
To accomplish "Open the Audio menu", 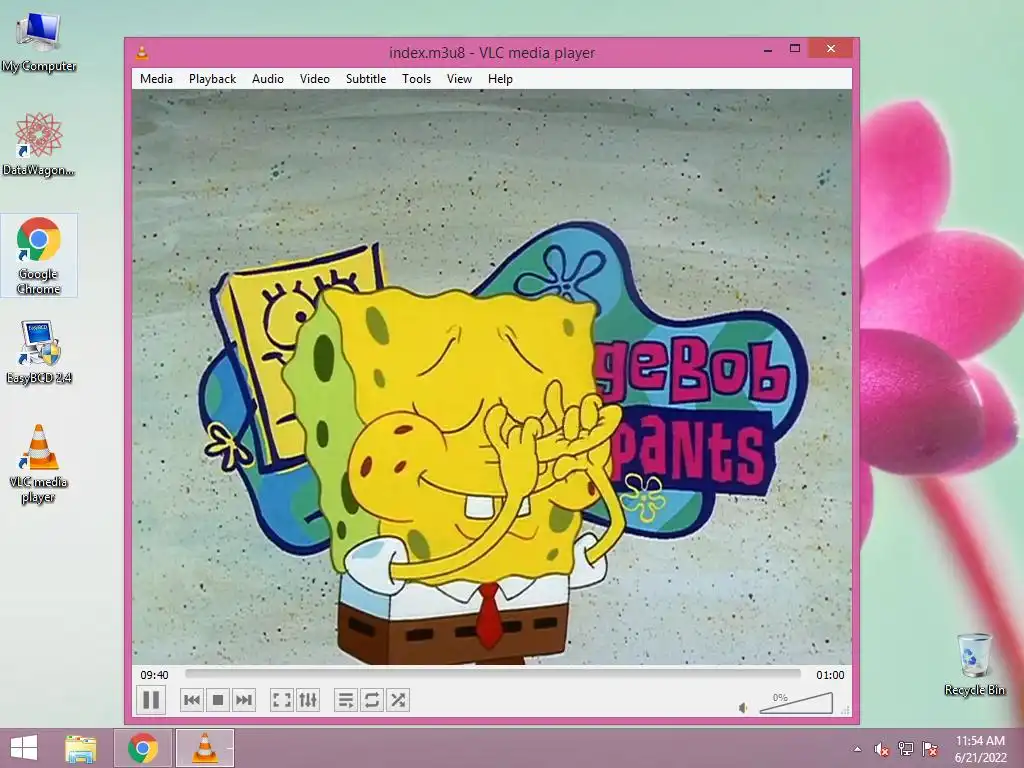I will [x=268, y=78].
